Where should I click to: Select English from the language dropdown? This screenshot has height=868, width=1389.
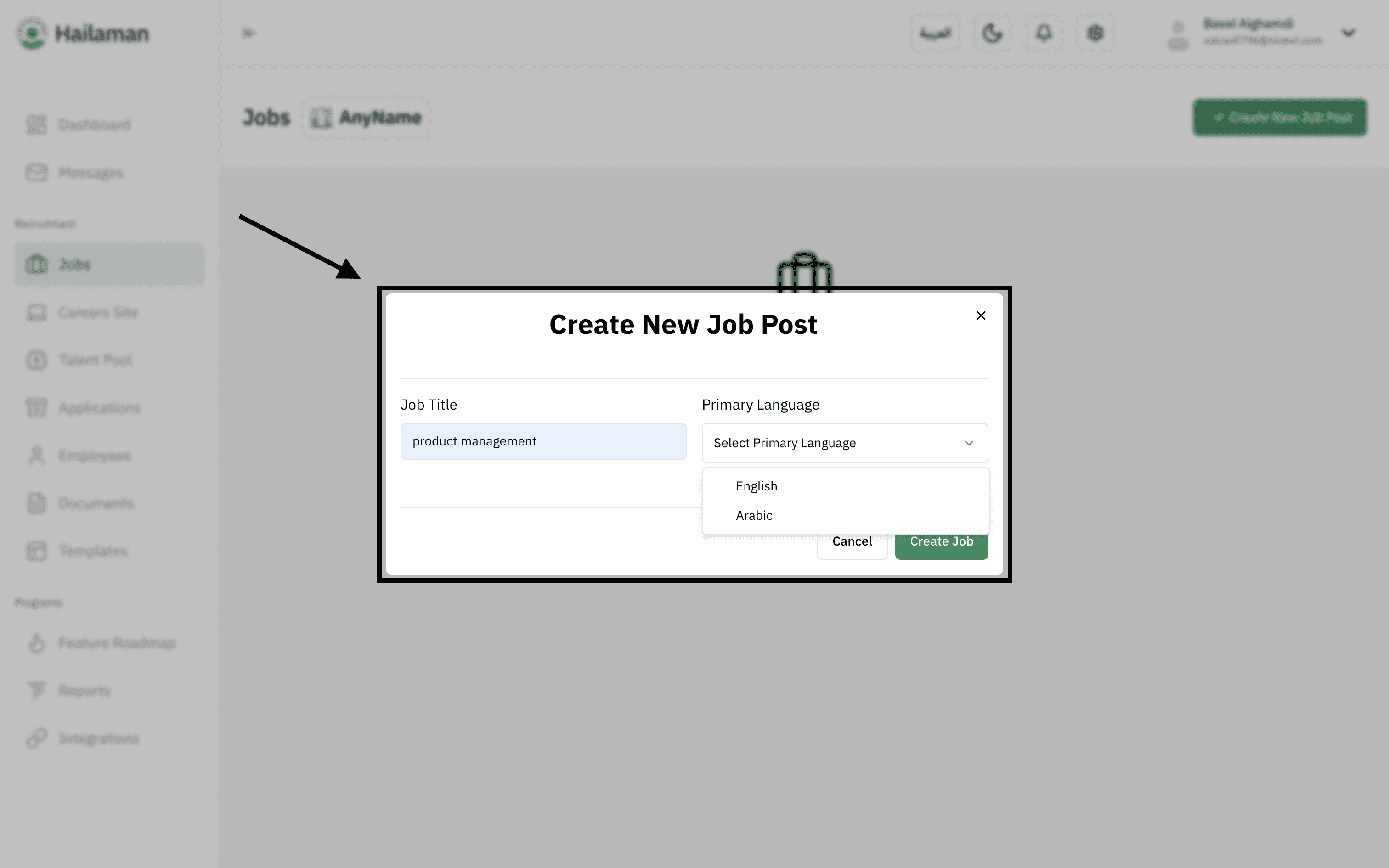tap(757, 486)
